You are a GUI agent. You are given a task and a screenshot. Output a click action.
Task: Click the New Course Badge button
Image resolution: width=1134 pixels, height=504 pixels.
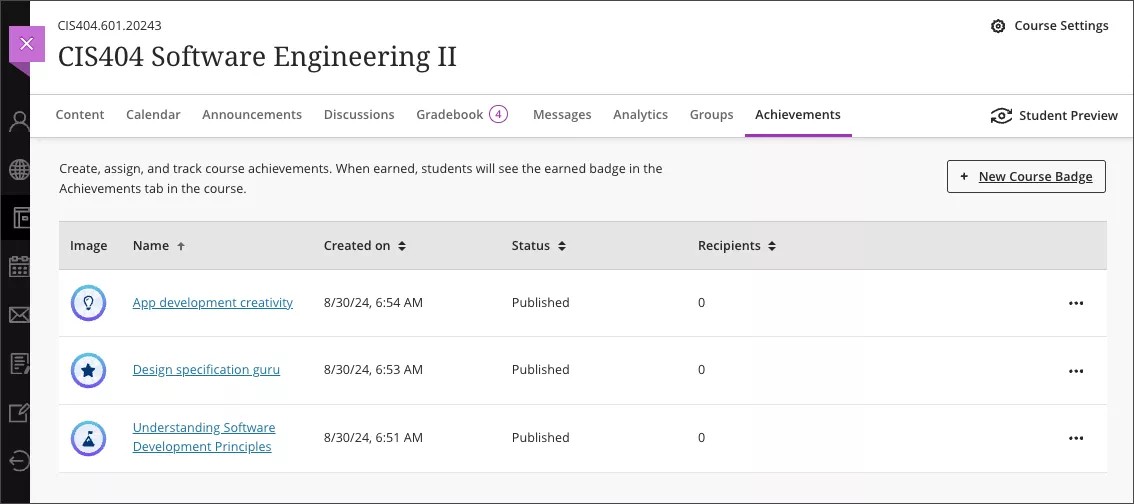tap(1026, 177)
